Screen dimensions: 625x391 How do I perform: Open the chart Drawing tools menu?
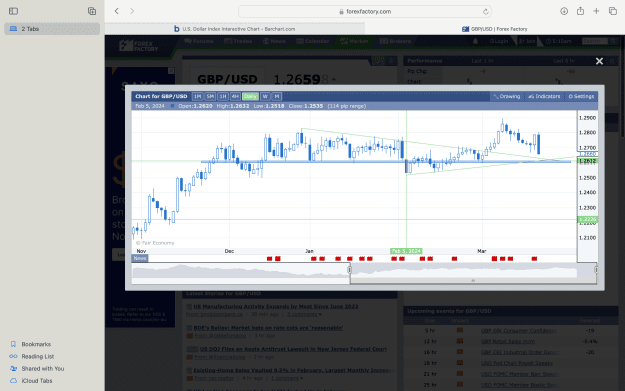(x=507, y=96)
